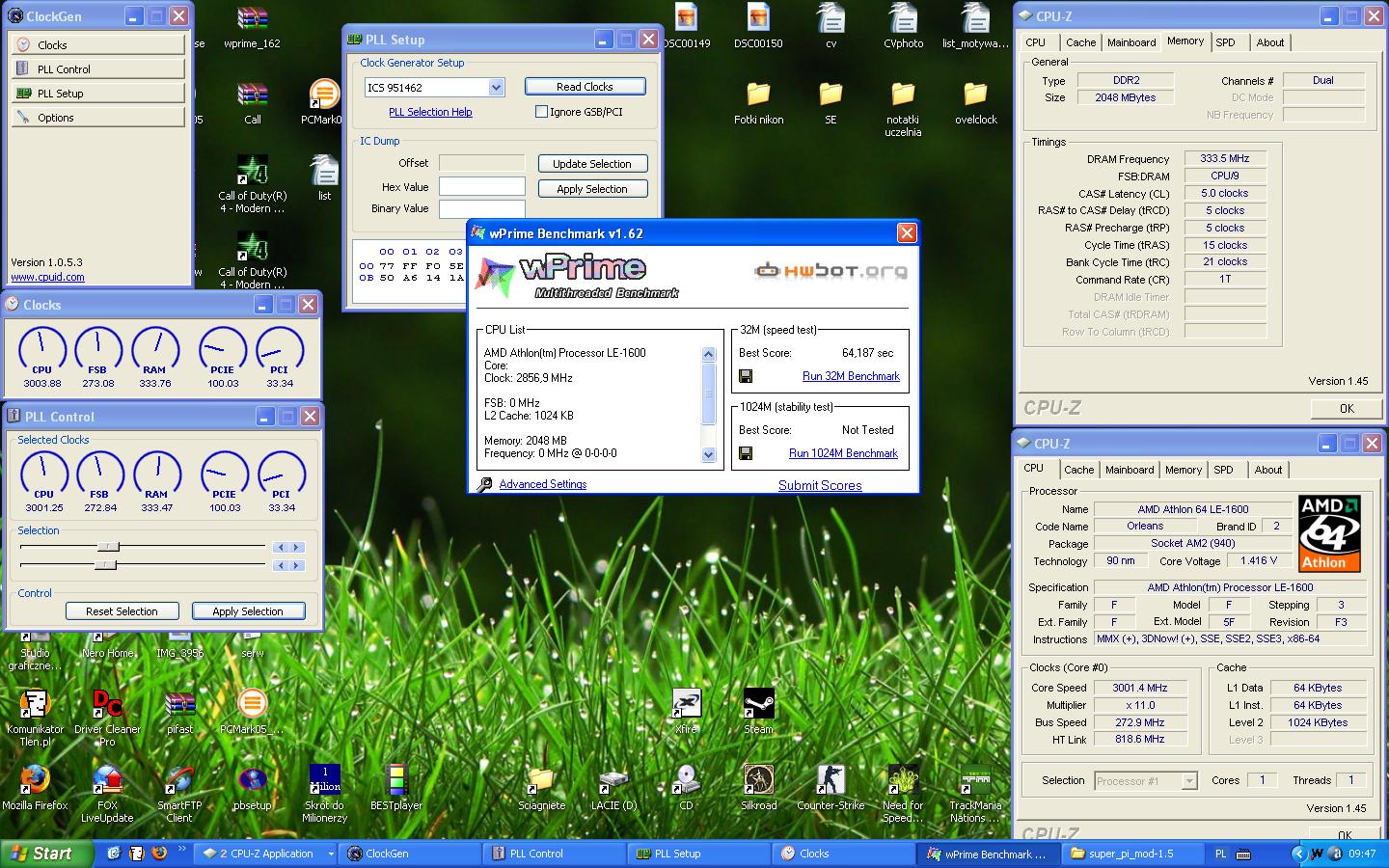Click Run 32M Benchmark link
The image size is (1389, 868).
click(x=851, y=376)
